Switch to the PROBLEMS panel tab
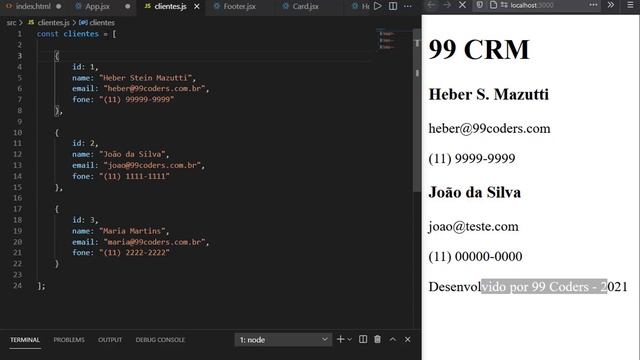 [x=69, y=340]
